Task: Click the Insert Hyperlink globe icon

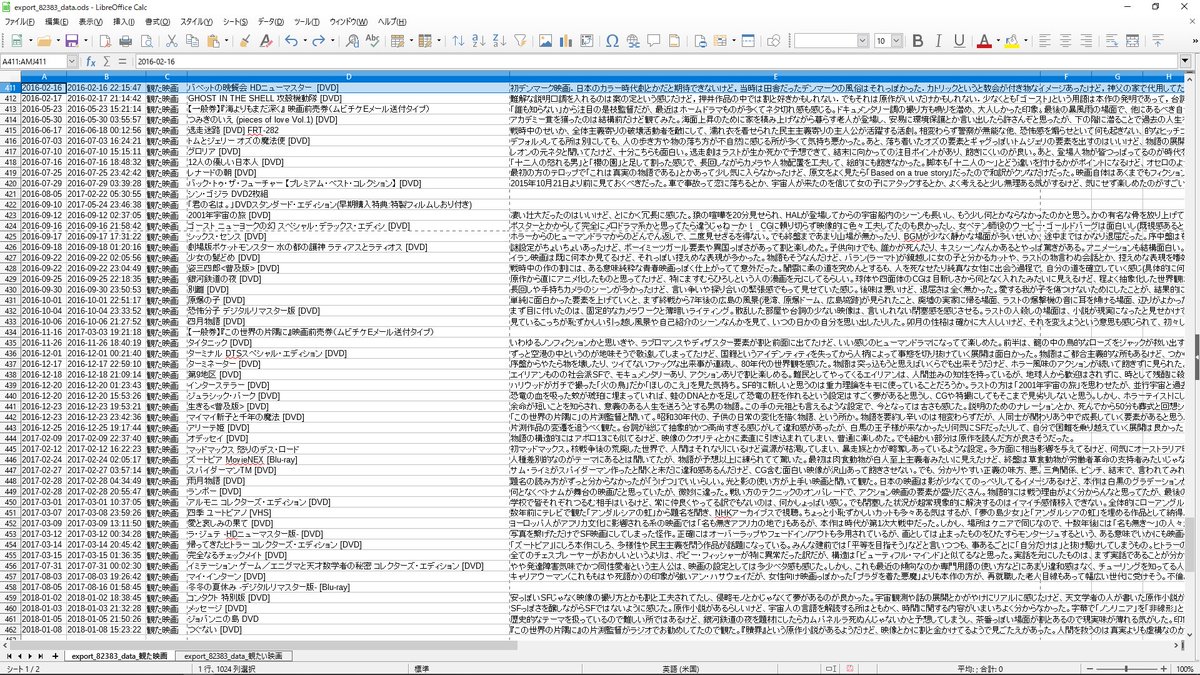Action: click(633, 41)
